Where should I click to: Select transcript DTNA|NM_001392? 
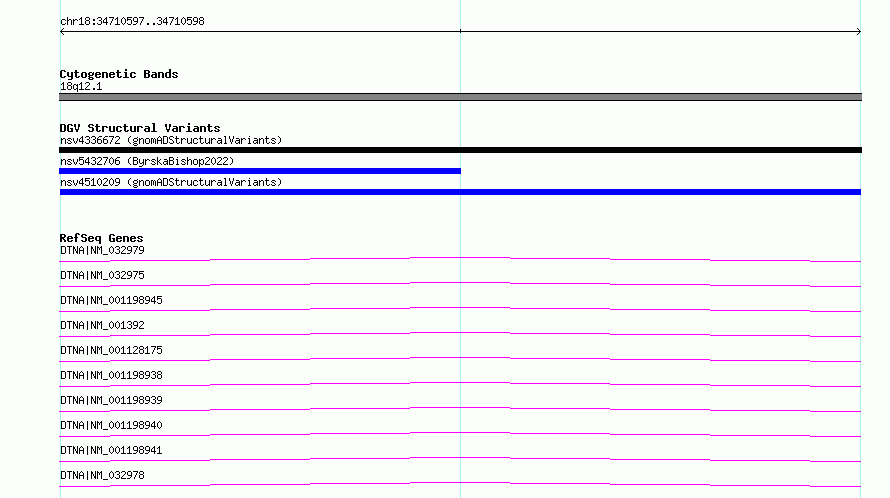102,325
